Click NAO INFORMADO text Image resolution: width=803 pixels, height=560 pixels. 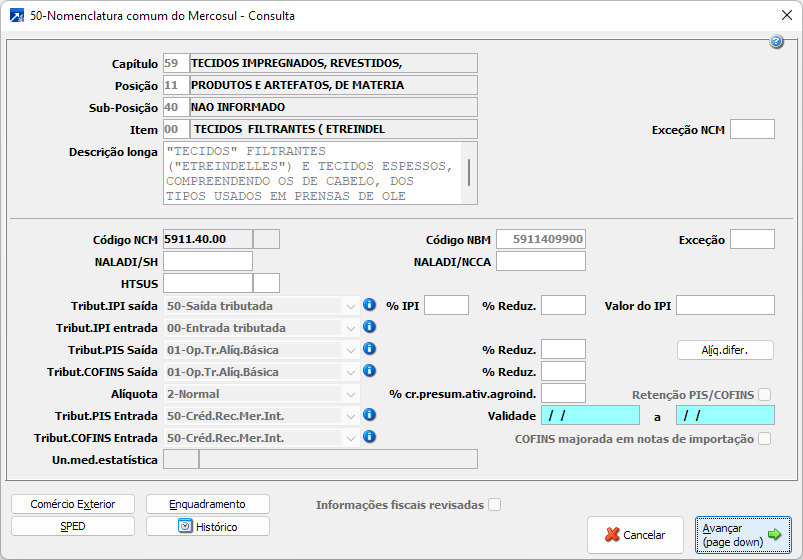point(238,107)
